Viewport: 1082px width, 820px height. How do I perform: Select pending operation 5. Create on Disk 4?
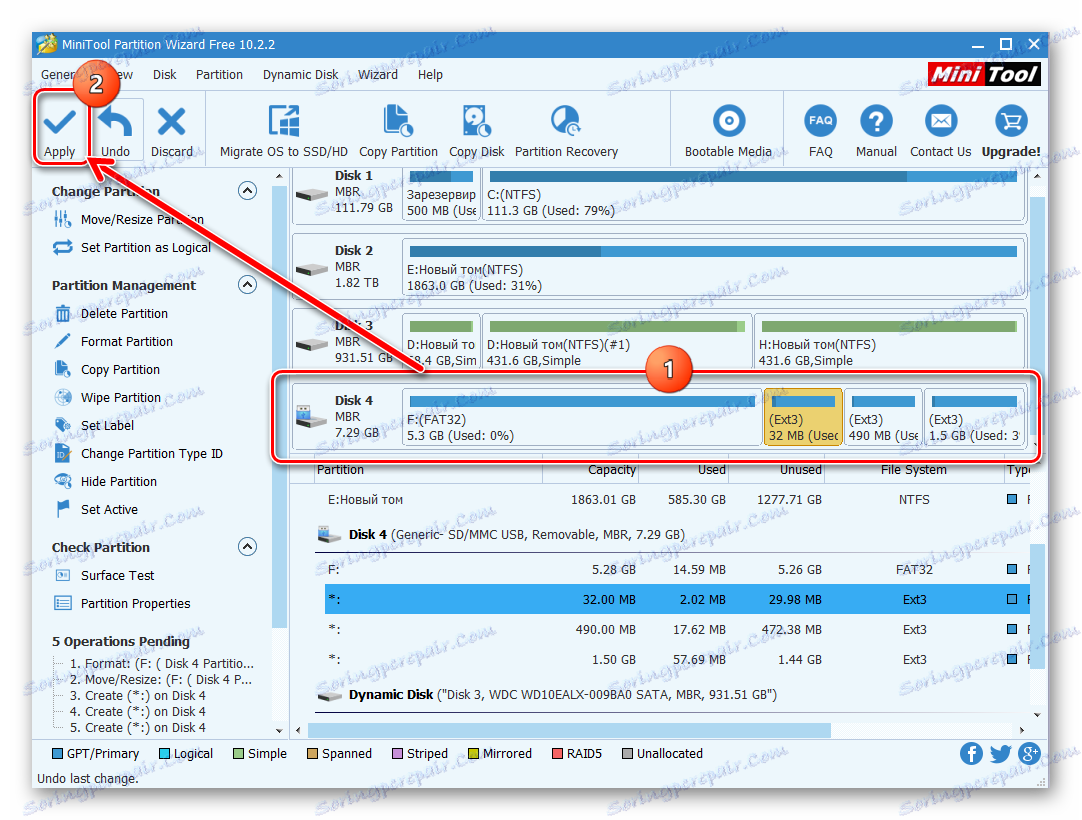click(x=137, y=728)
